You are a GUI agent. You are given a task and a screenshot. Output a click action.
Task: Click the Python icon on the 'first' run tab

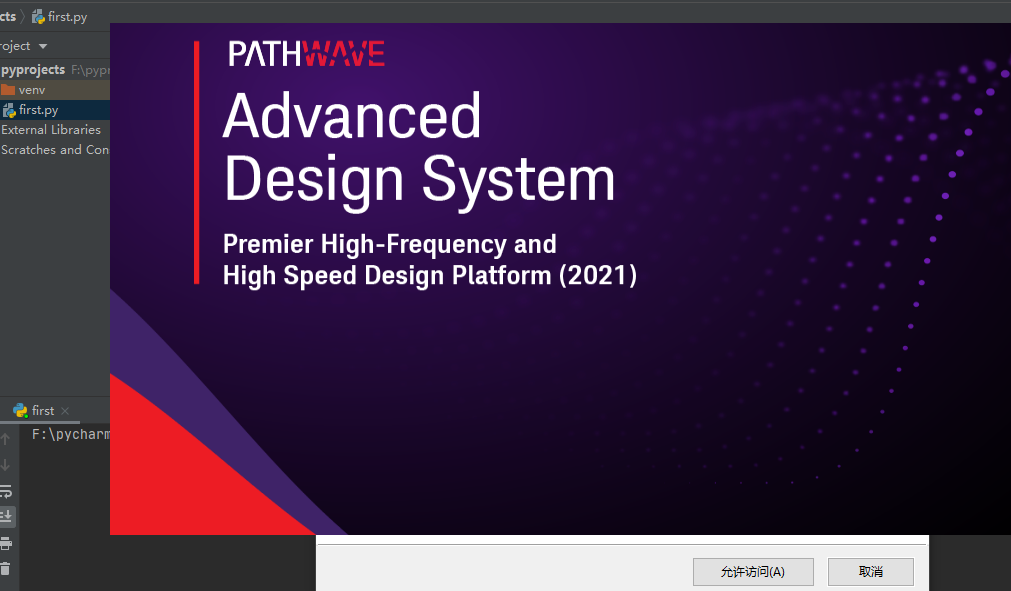[20, 411]
